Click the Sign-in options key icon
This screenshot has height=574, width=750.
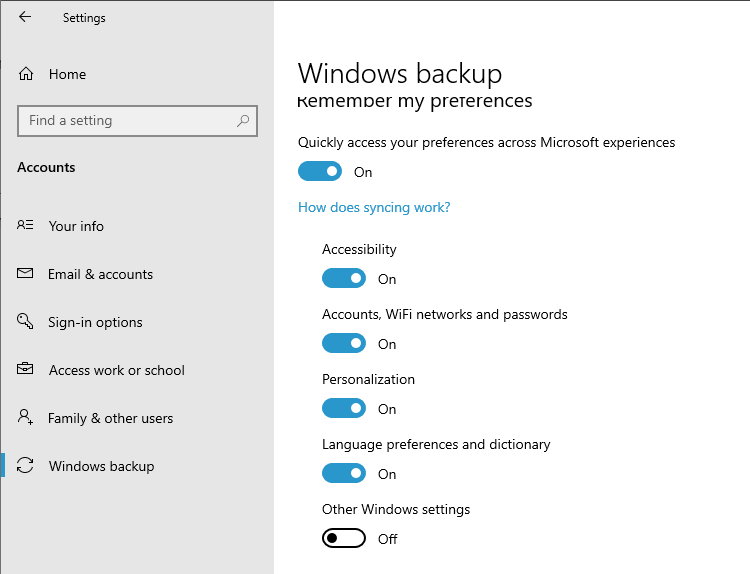[25, 321]
